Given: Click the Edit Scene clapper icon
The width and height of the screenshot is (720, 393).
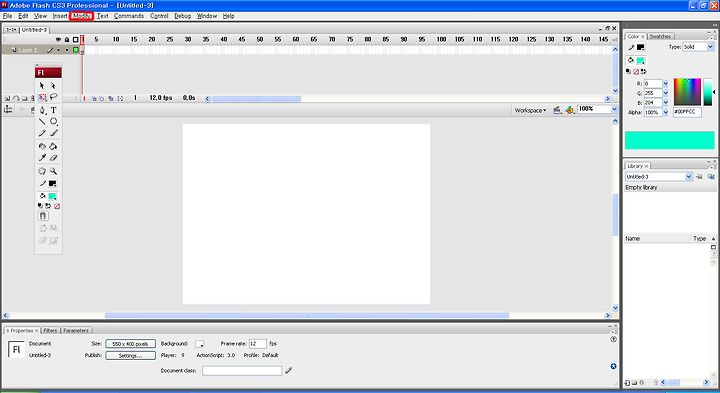Looking at the screenshot, I should pos(557,110).
